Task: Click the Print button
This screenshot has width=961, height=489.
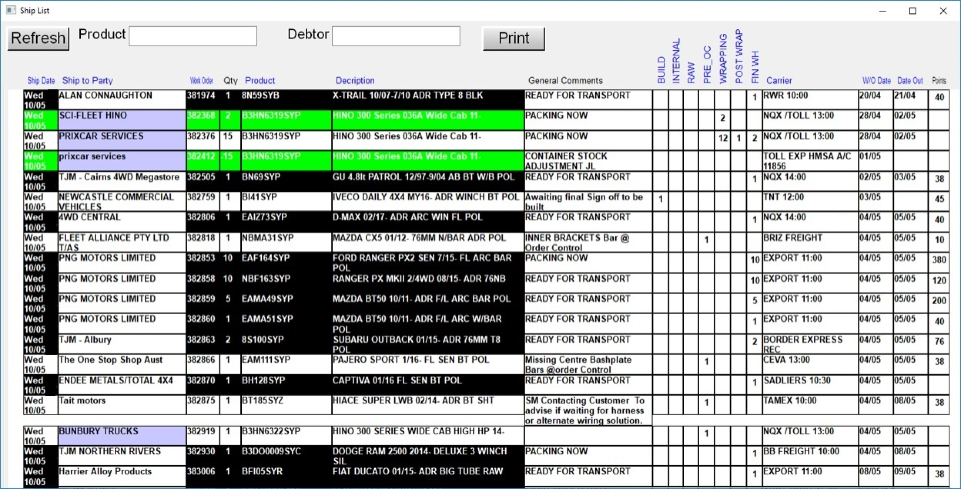Action: (x=513, y=38)
